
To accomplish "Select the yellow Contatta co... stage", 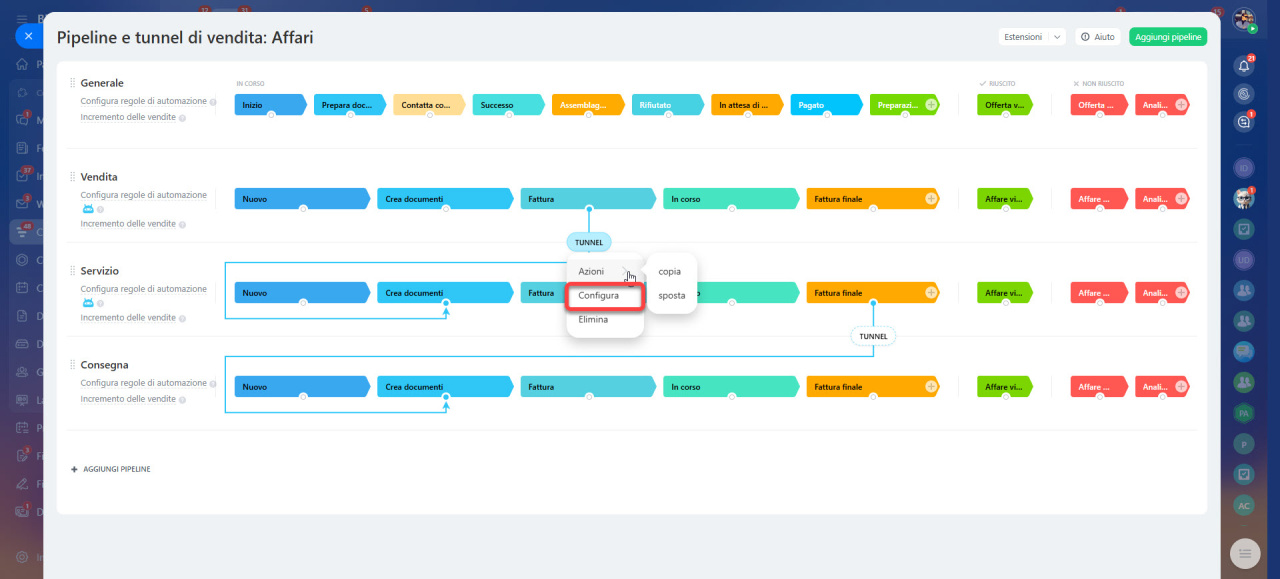I will (429, 104).
